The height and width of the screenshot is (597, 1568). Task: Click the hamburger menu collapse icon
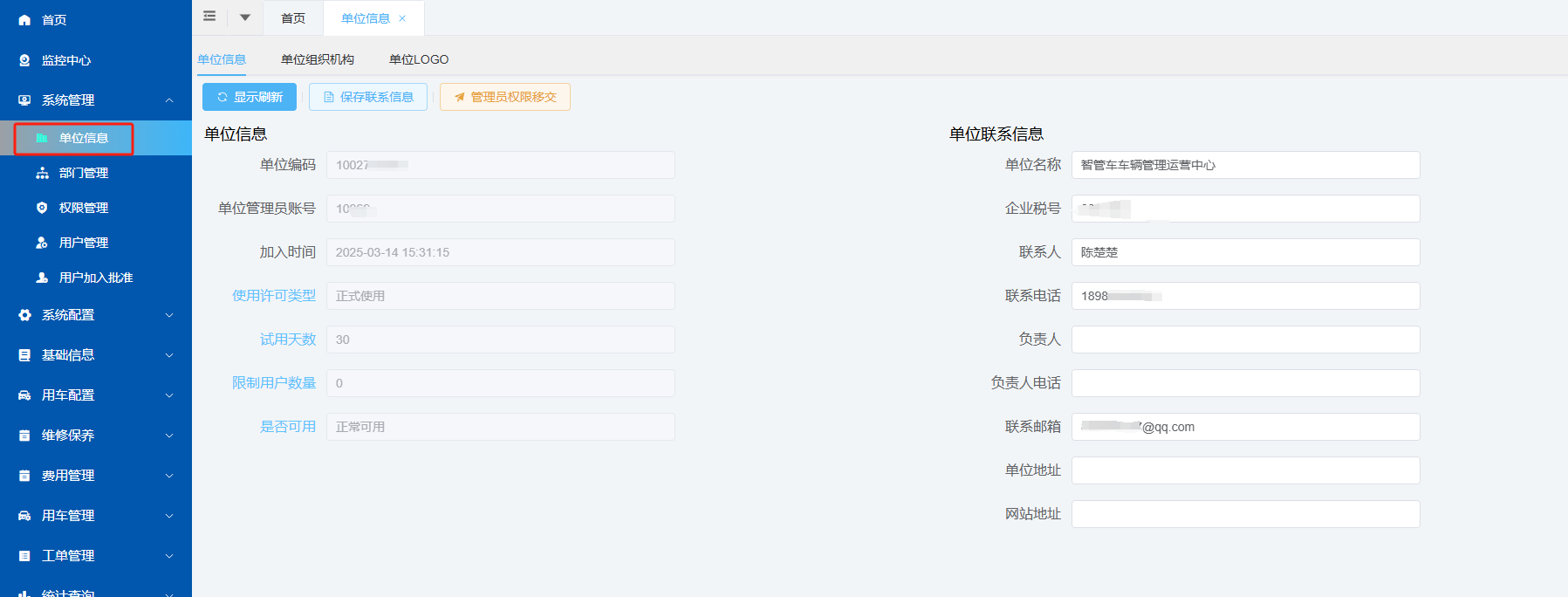pyautogui.click(x=209, y=17)
